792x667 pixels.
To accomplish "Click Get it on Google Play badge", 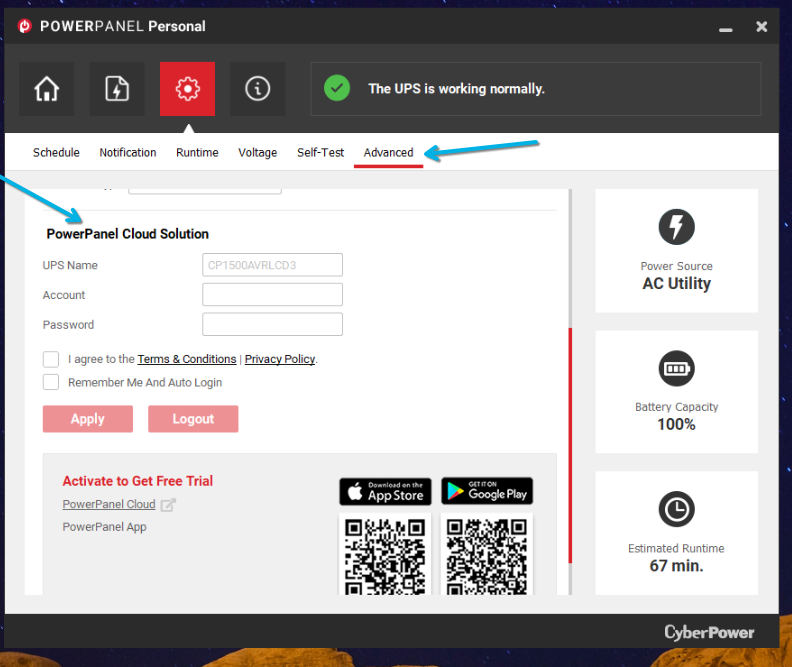I will [487, 491].
